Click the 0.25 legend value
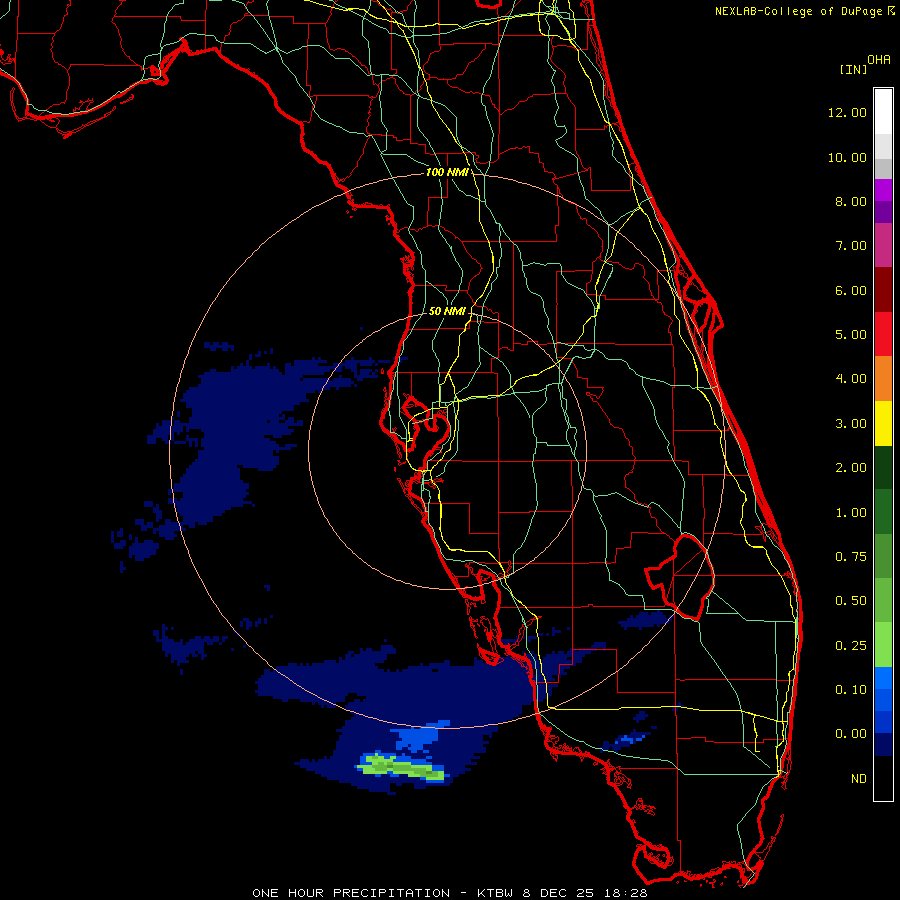 [x=851, y=646]
